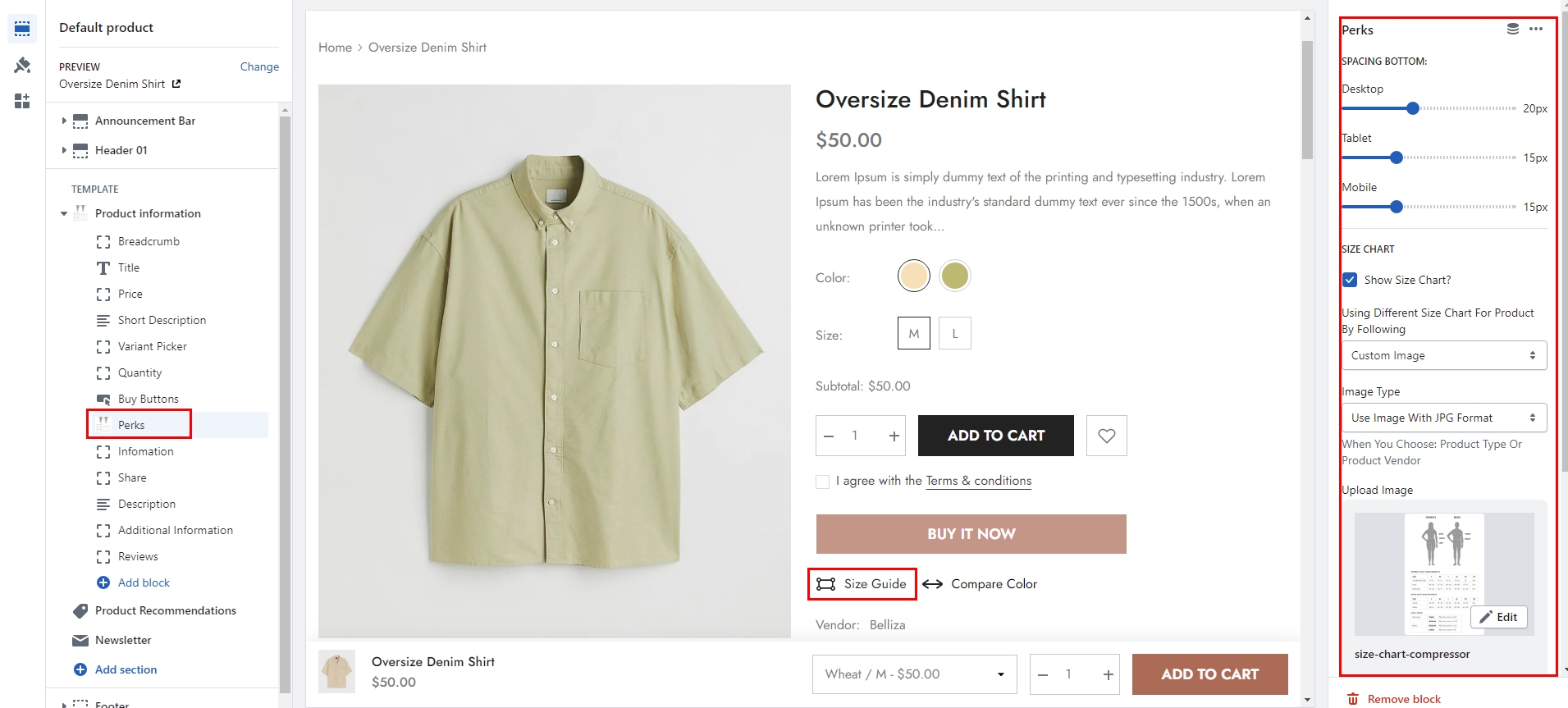Open the preview product external link icon

[176, 84]
